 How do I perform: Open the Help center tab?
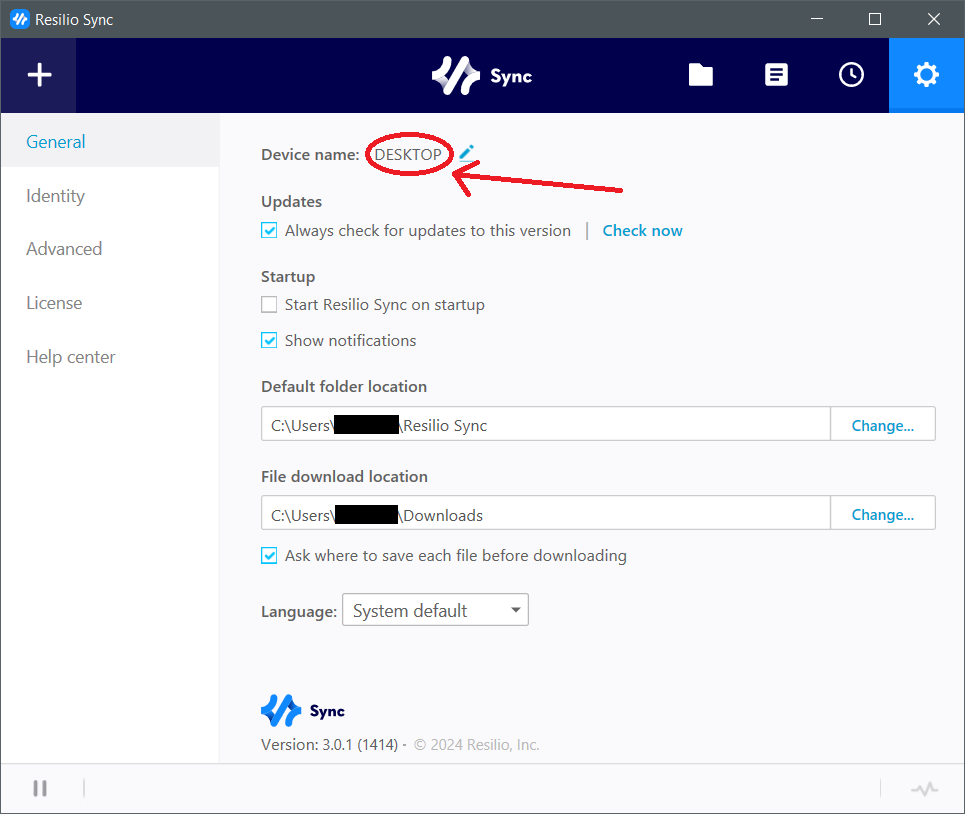tap(71, 357)
